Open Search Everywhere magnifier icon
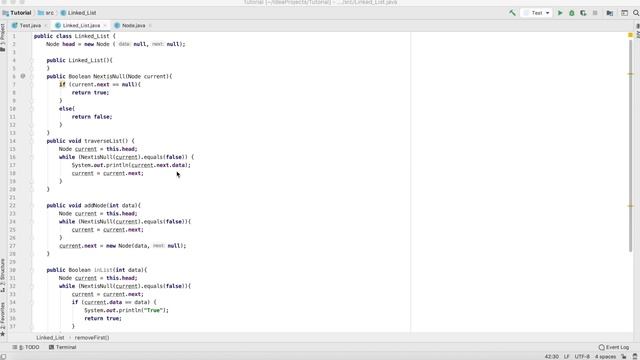640x360 pixels. pos(636,13)
